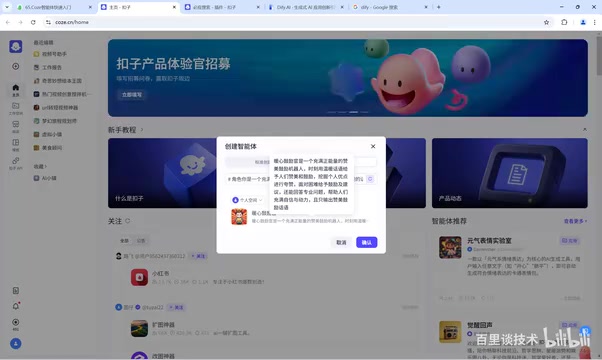This screenshot has height=360, width=602.
Task: Refresh the 关注 feed icon
Action: click(127, 221)
